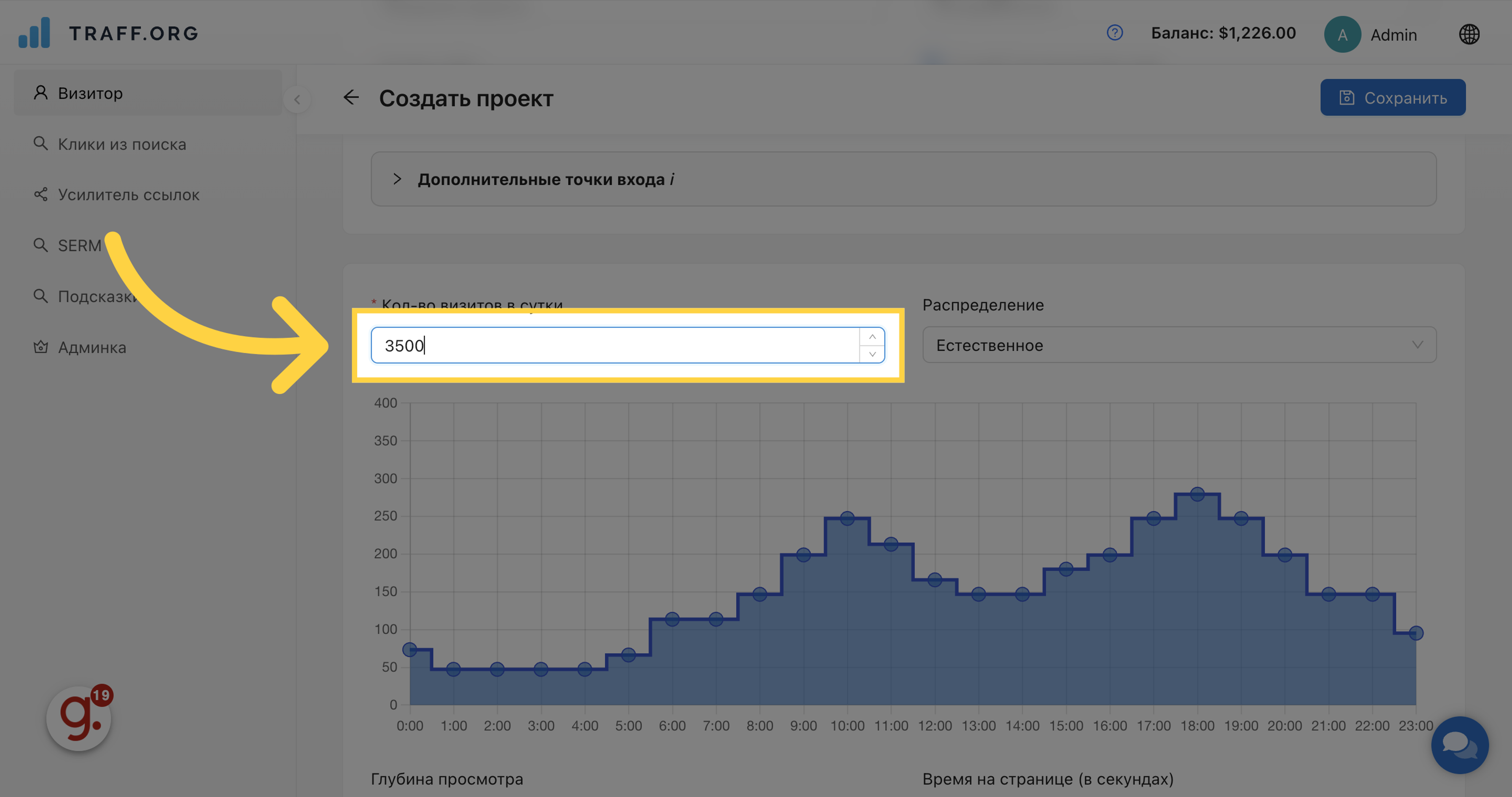Open the live chat bubble
Viewport: 1512px width, 797px height.
[1459, 744]
